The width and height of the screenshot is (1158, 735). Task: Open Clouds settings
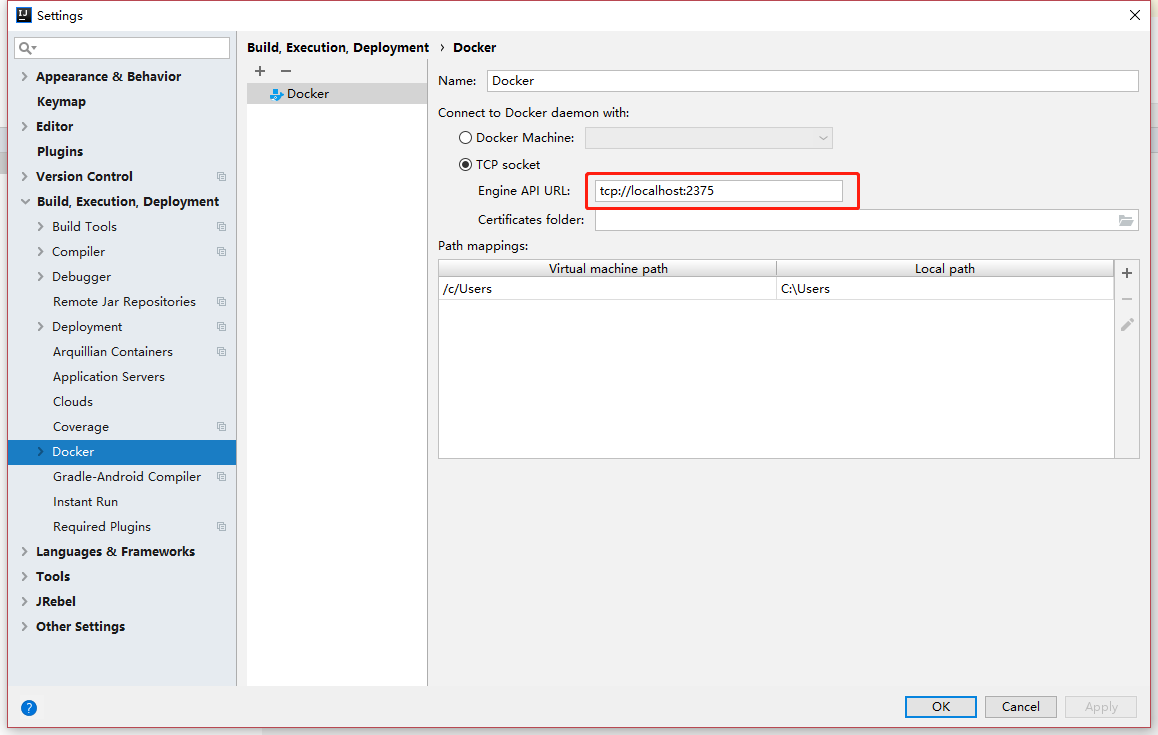pyautogui.click(x=72, y=402)
